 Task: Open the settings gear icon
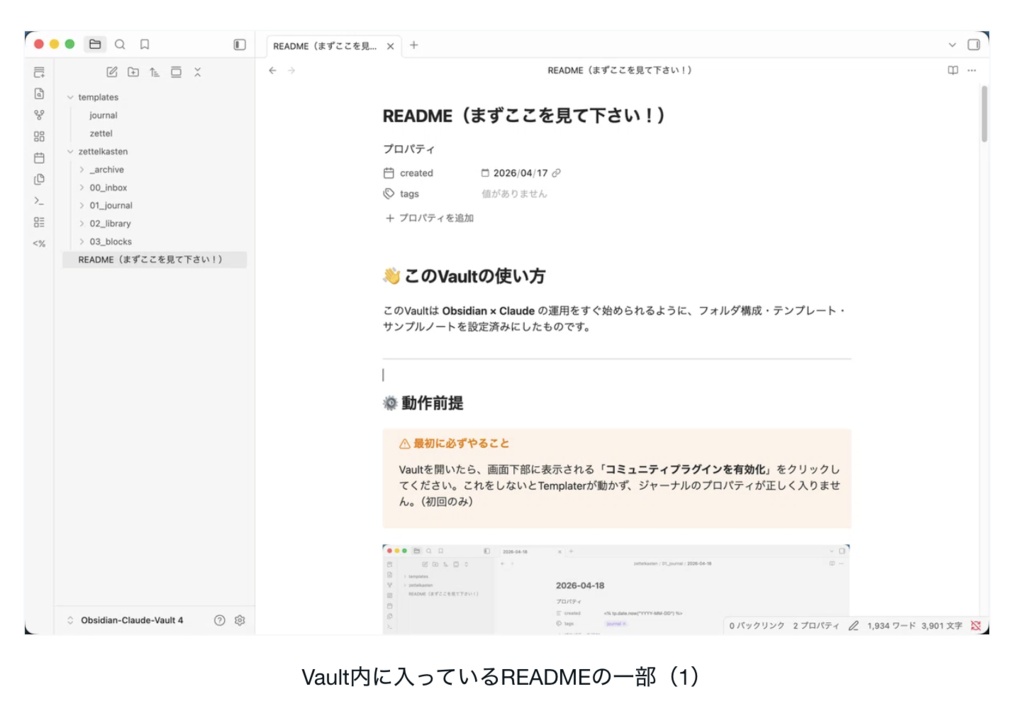(x=240, y=620)
